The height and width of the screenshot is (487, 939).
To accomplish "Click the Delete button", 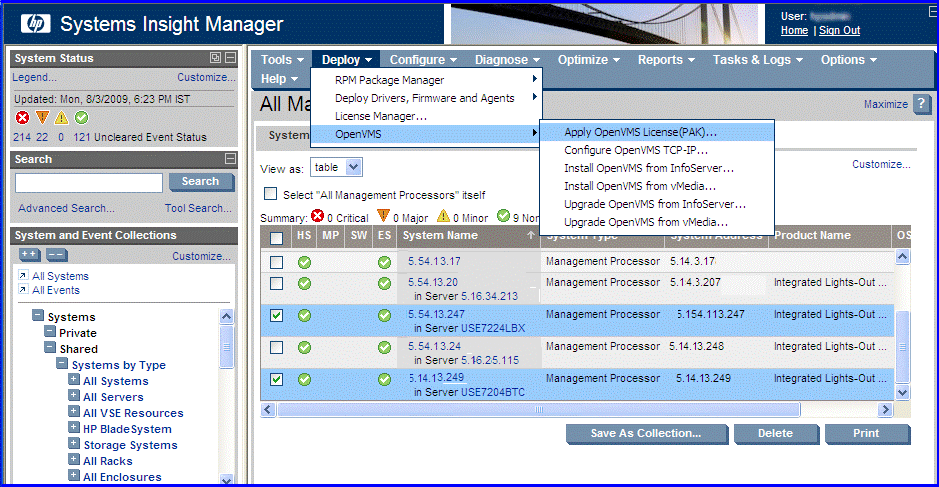I will [x=776, y=434].
